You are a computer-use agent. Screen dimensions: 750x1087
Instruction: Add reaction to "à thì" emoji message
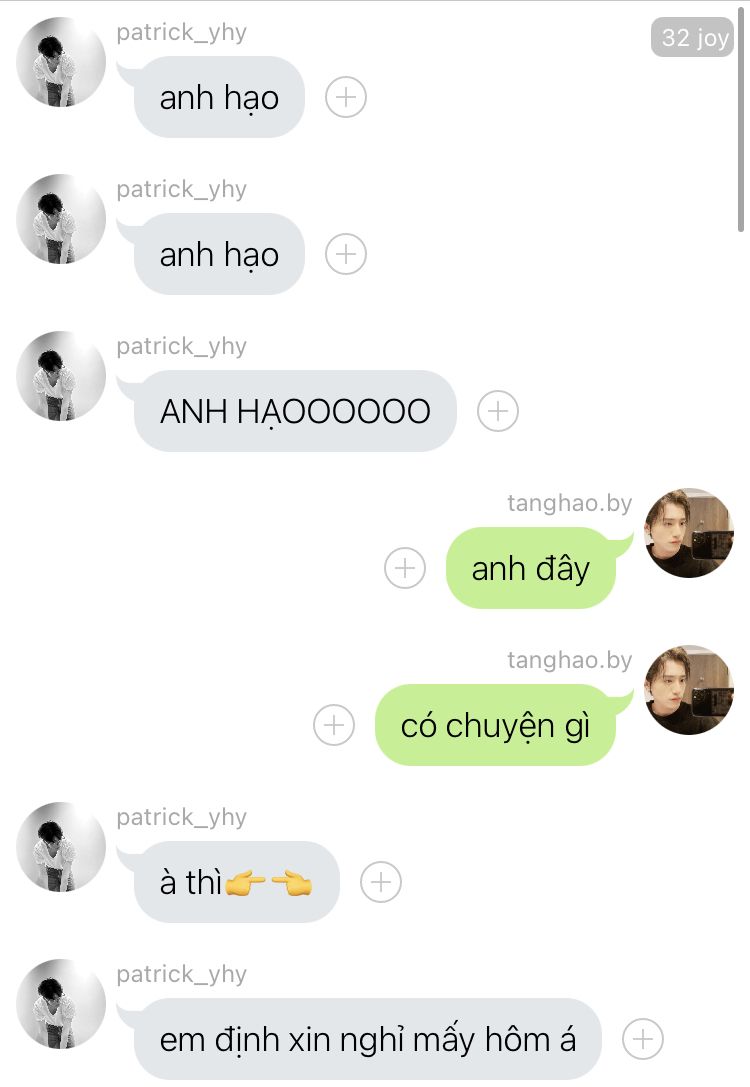click(381, 882)
